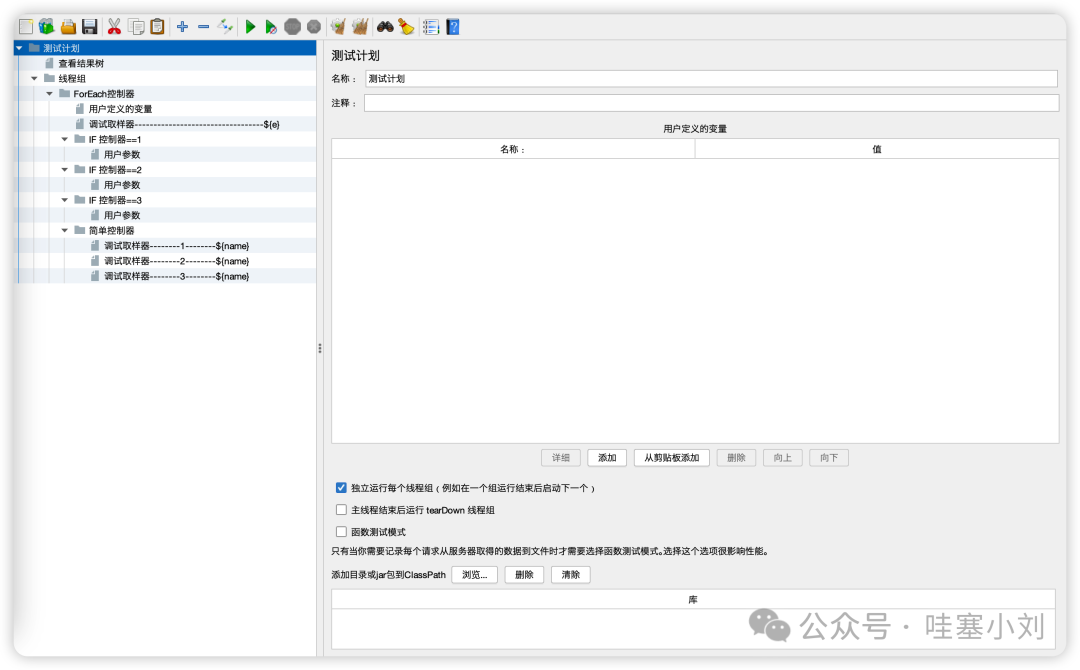1080x670 pixels.
Task: Clear results with the single broom icon
Action: [x=338, y=27]
